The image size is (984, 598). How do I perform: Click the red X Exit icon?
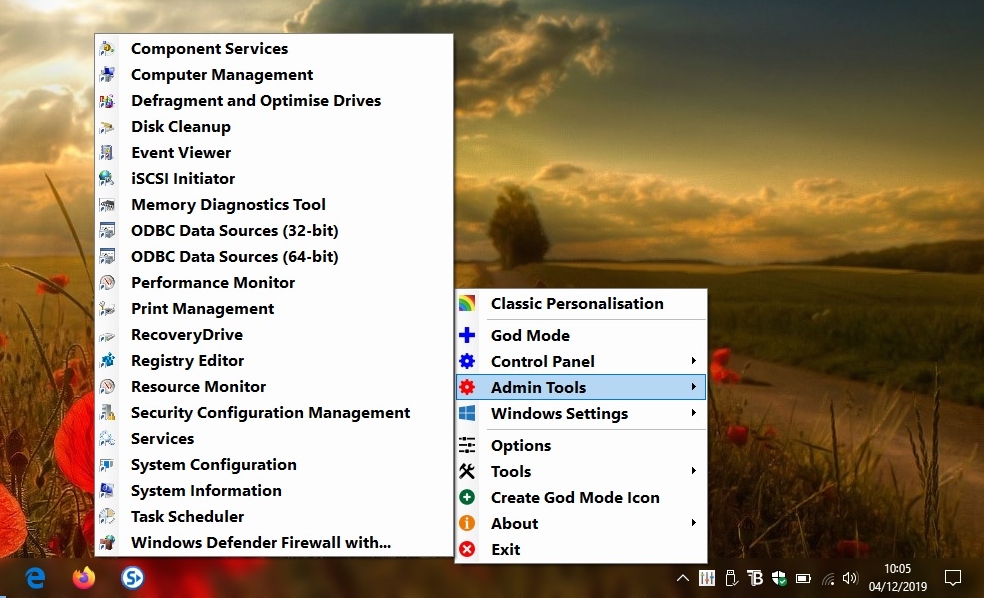point(467,550)
